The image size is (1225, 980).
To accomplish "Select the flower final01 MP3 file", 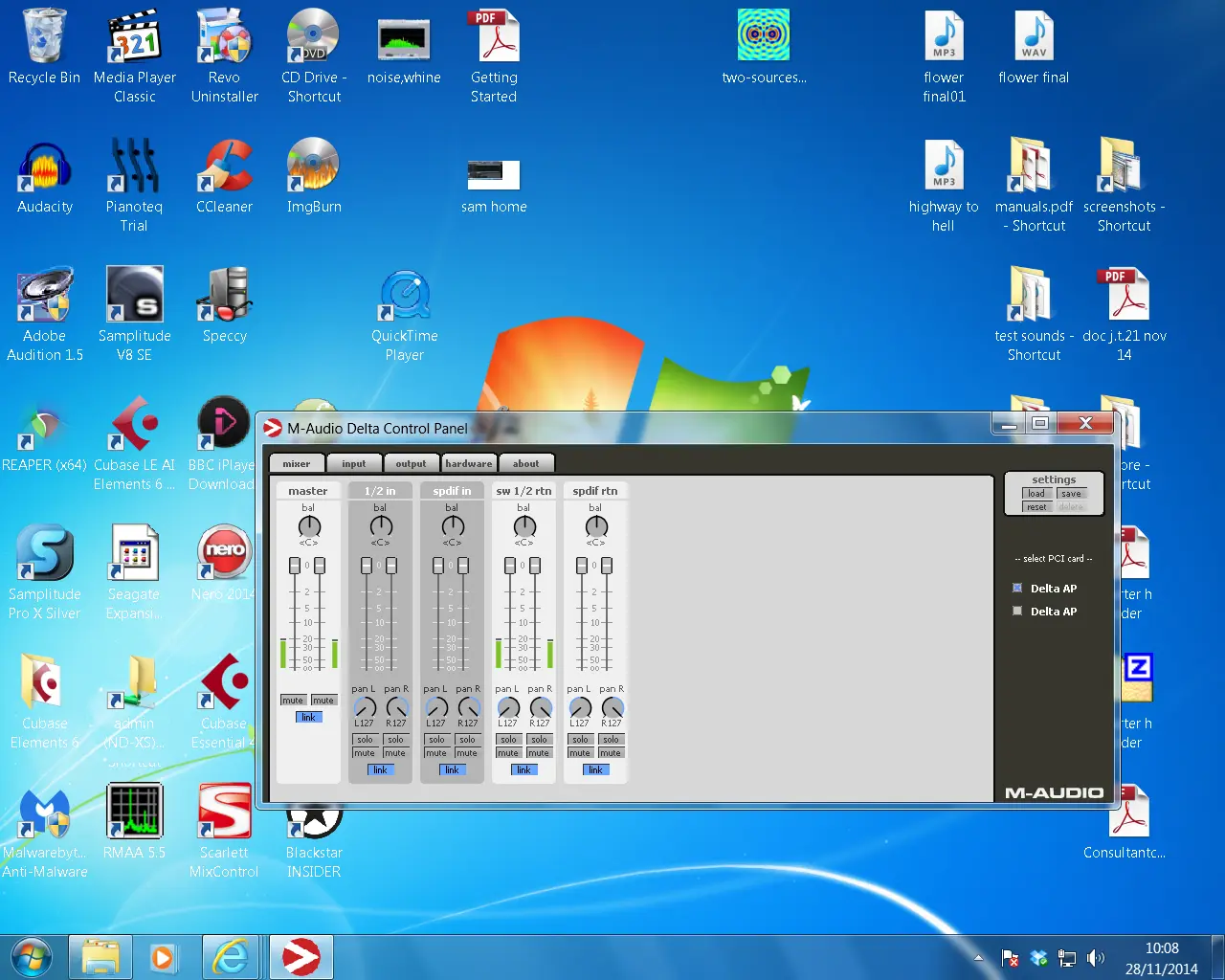I will click(944, 56).
